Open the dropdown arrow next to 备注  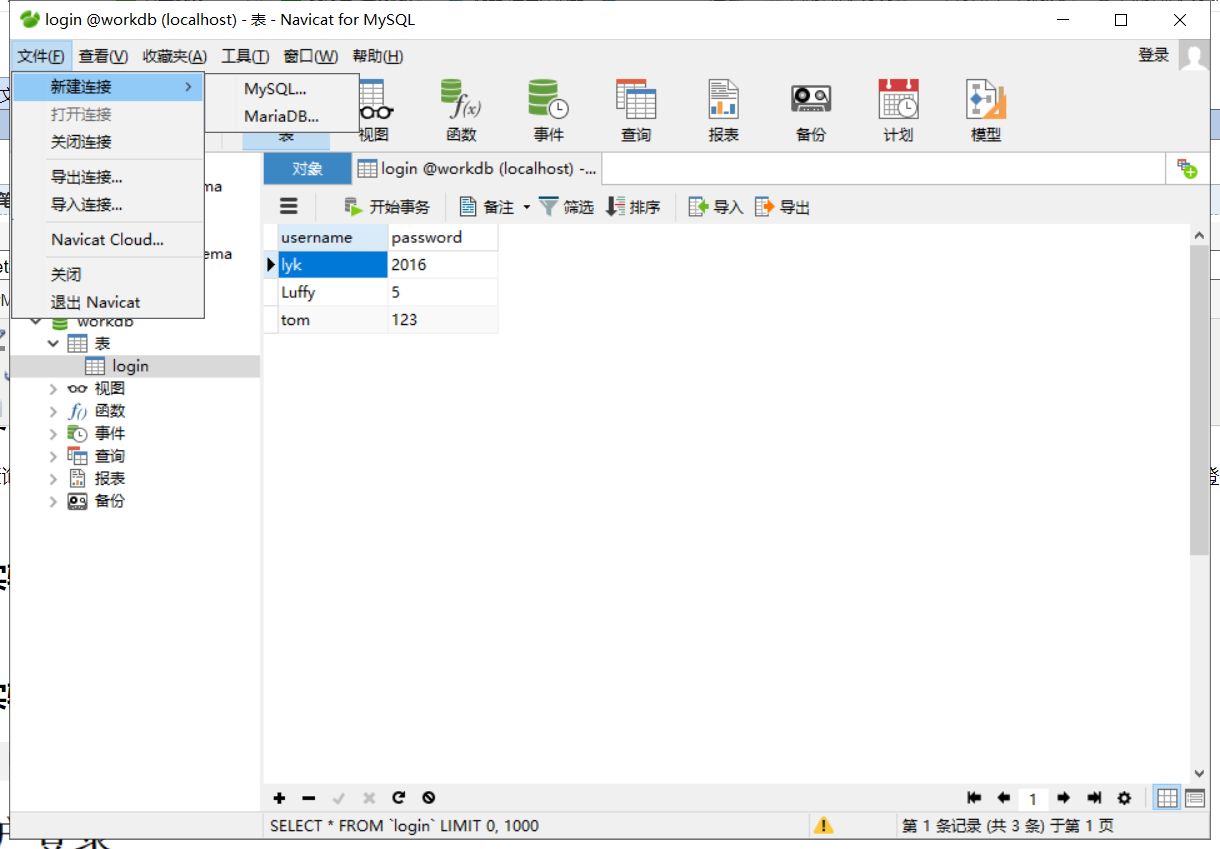coord(527,207)
